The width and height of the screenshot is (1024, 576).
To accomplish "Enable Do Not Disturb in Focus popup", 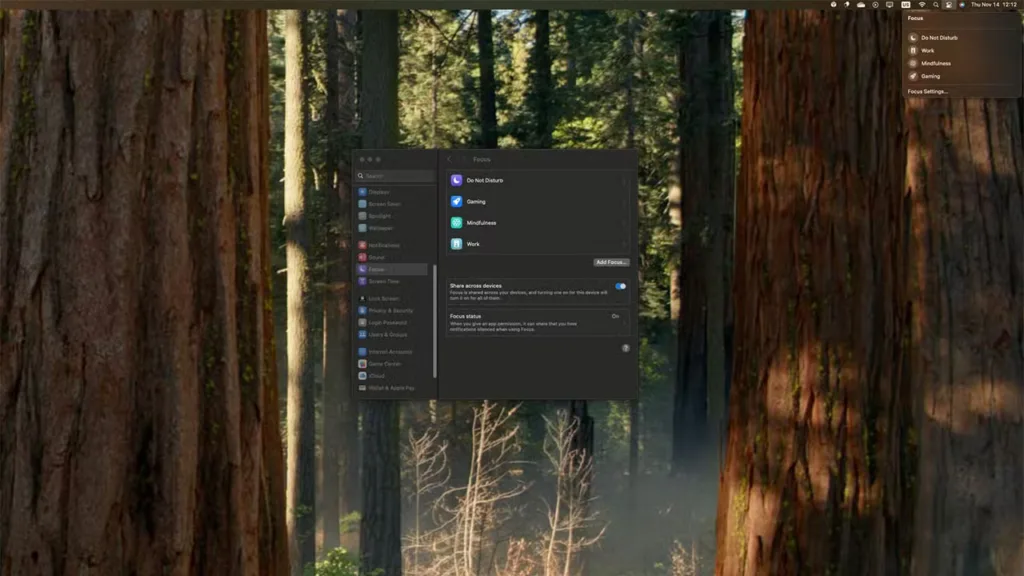I will [961, 38].
